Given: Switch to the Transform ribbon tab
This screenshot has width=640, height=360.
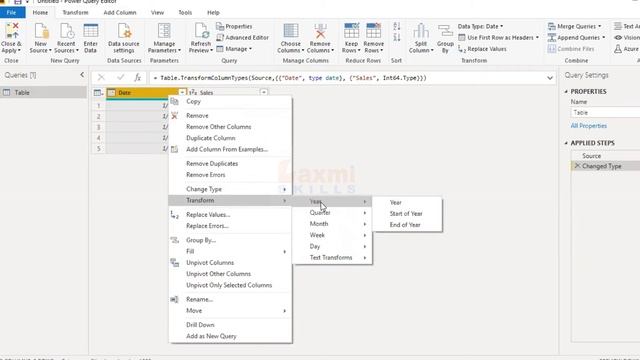Looking at the screenshot, I should click(x=75, y=13).
